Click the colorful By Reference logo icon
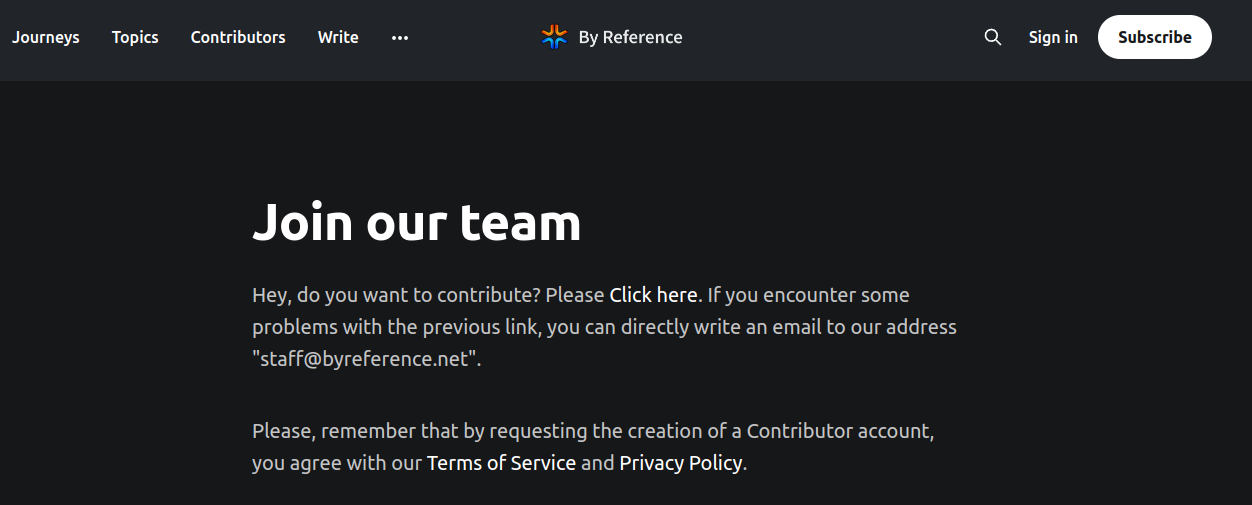The image size is (1252, 505). tap(554, 37)
